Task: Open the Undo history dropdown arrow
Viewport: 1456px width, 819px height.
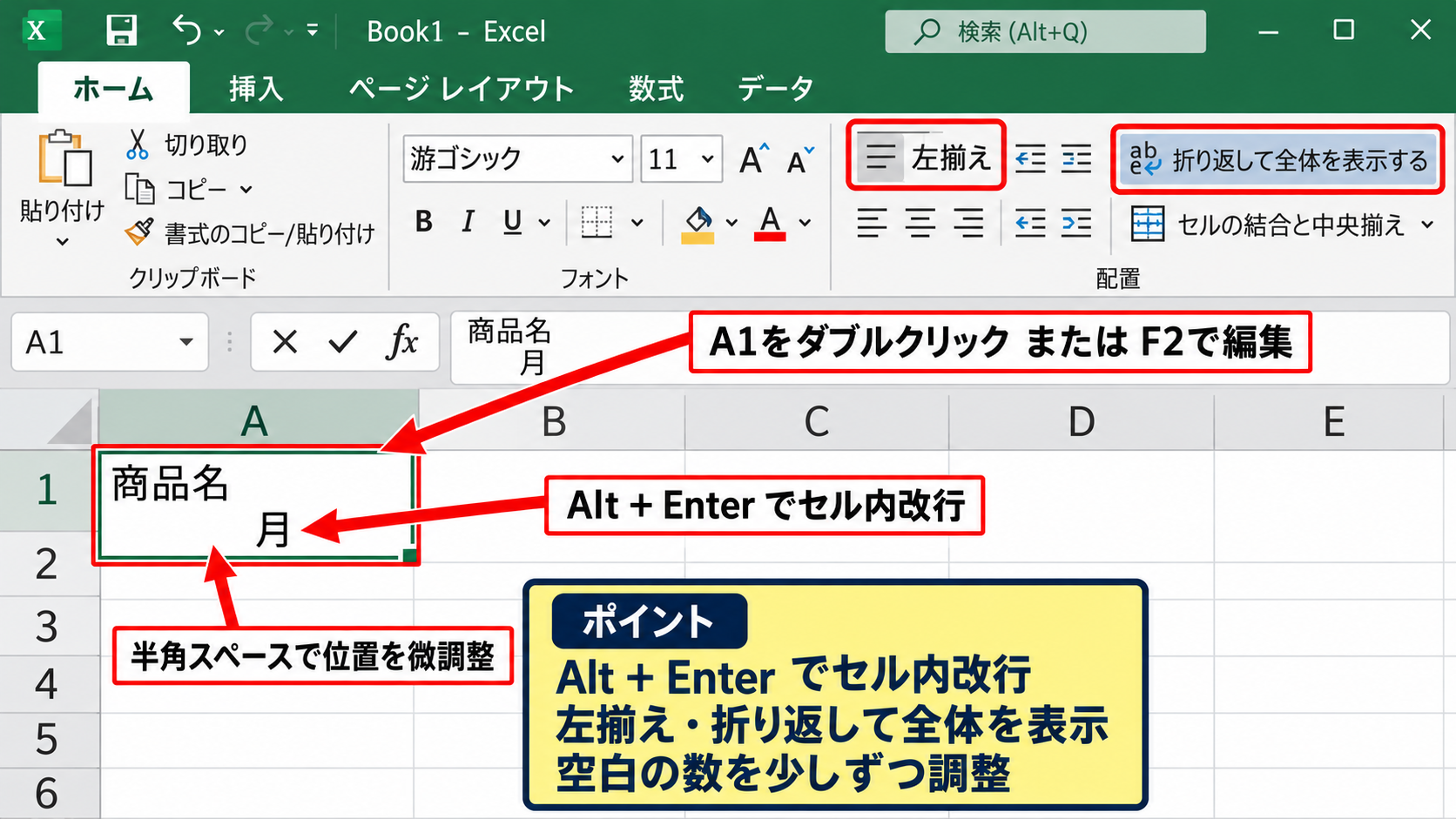Action: (219, 32)
